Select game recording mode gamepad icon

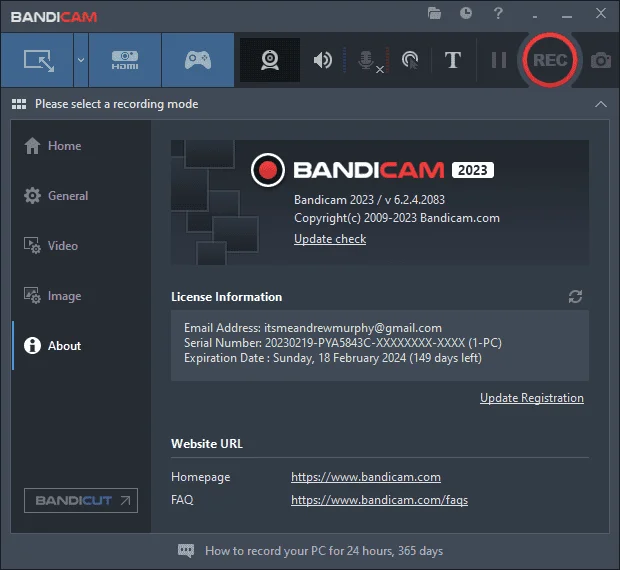point(198,60)
